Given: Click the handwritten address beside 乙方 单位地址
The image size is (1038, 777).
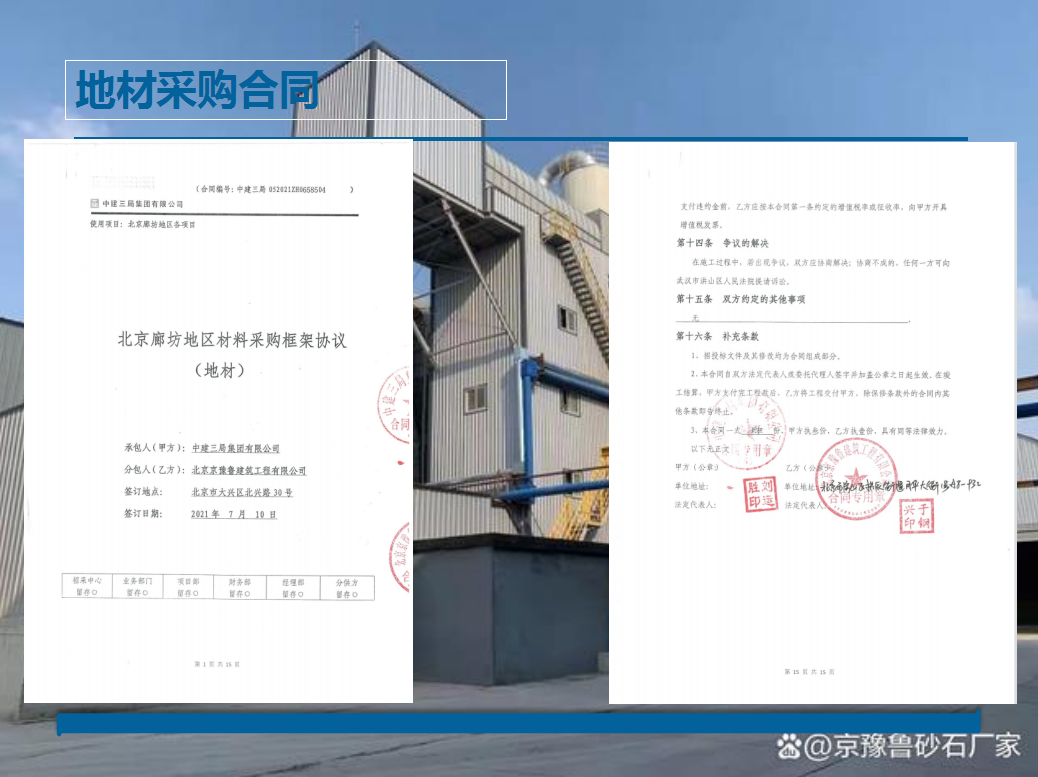Looking at the screenshot, I should 900,485.
